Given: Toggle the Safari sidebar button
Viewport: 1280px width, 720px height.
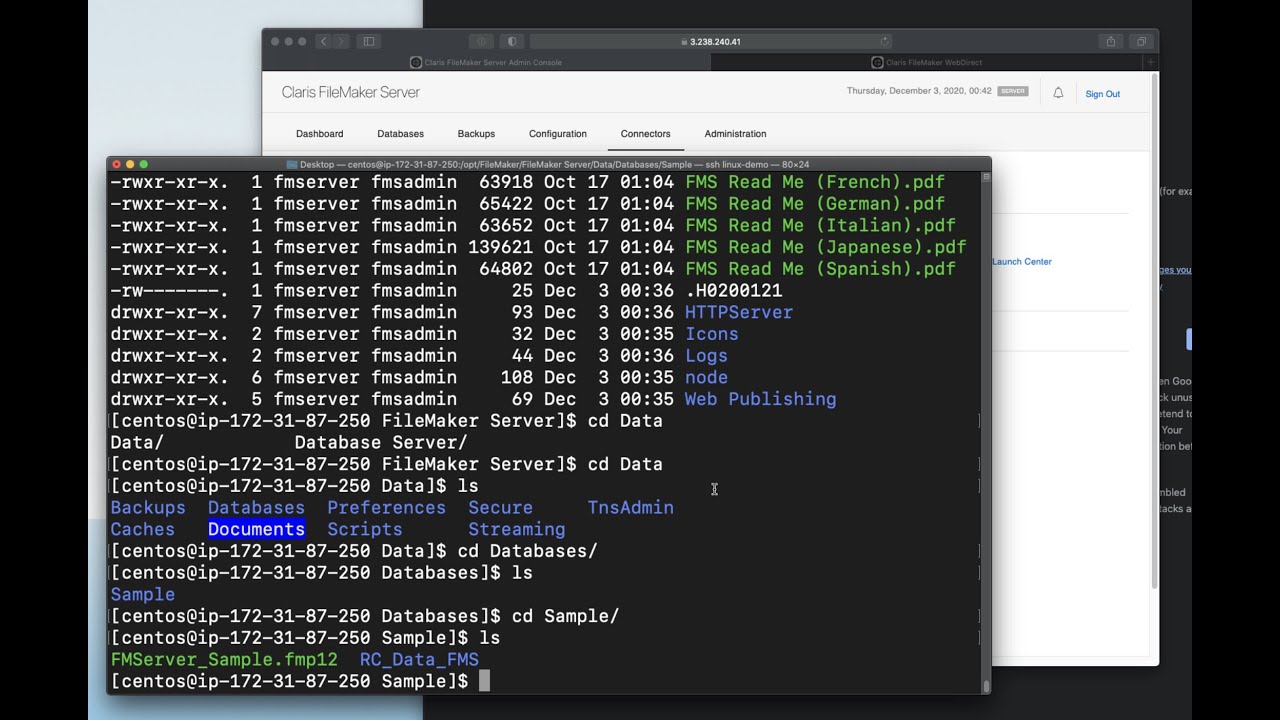Looking at the screenshot, I should (x=369, y=41).
